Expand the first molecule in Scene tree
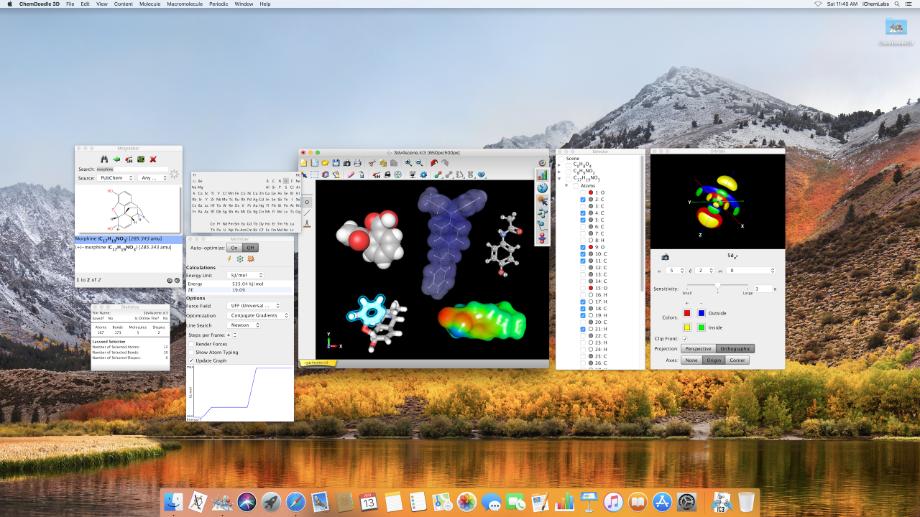Image resolution: width=920 pixels, height=517 pixels. [559, 165]
